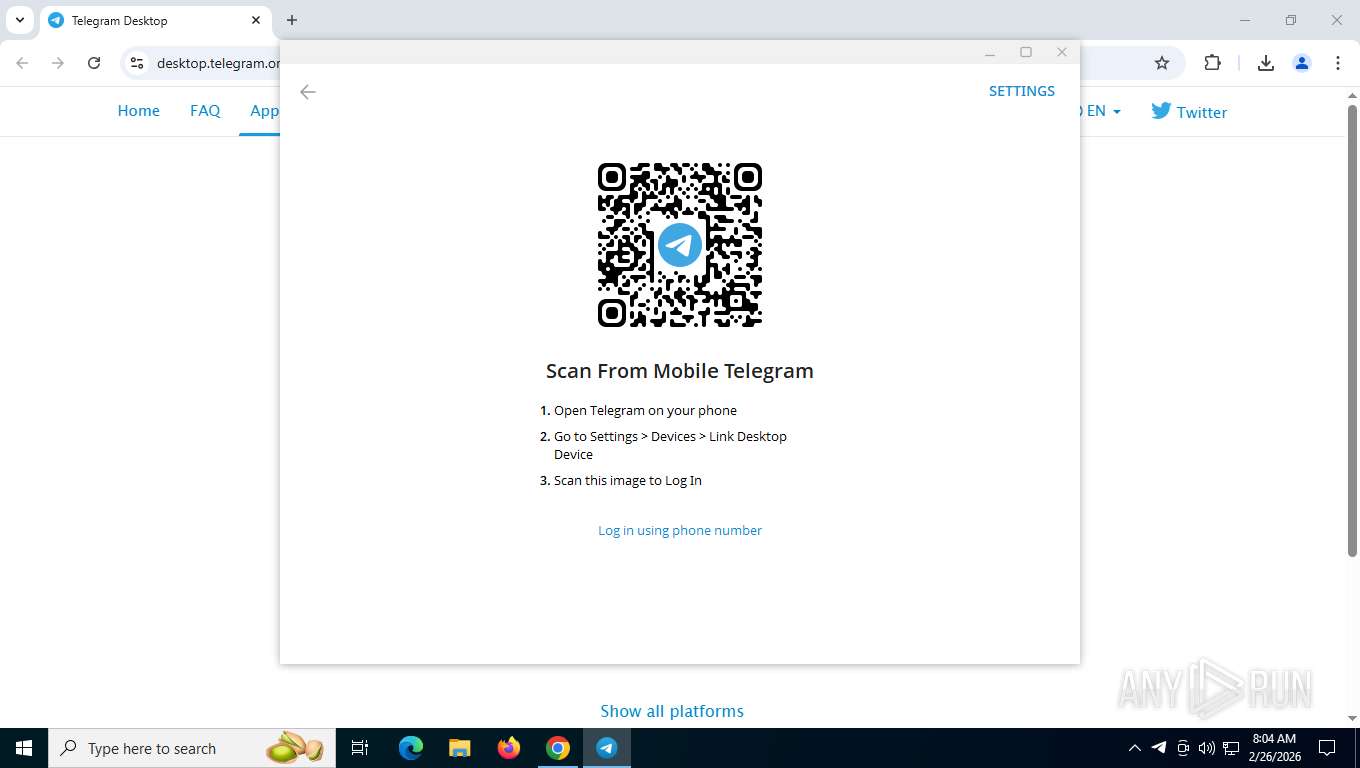
Task: Open clock and date in taskbar
Action: coord(1274,748)
